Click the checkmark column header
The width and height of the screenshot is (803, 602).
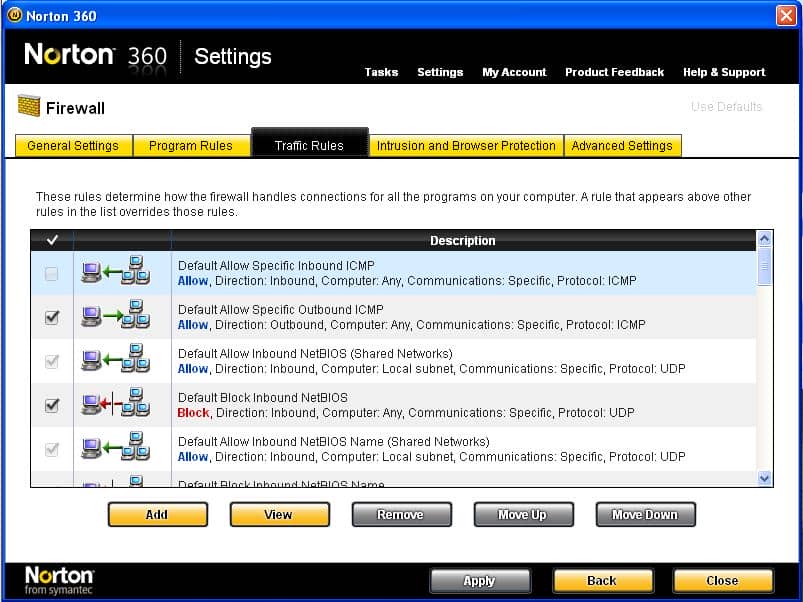pos(52,240)
